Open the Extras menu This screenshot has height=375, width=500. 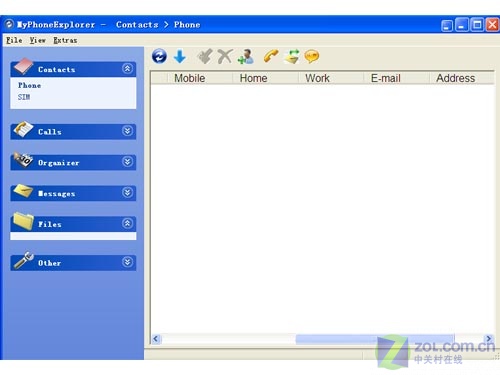[65, 40]
